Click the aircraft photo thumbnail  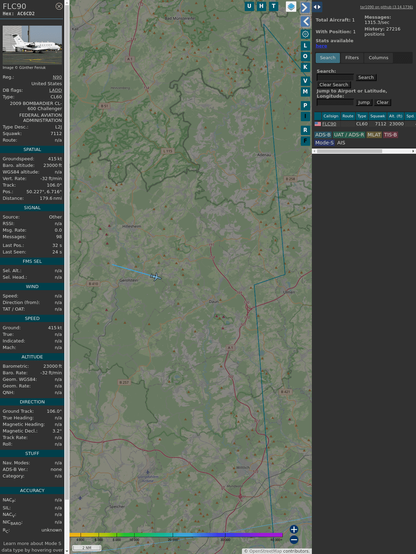32,45
